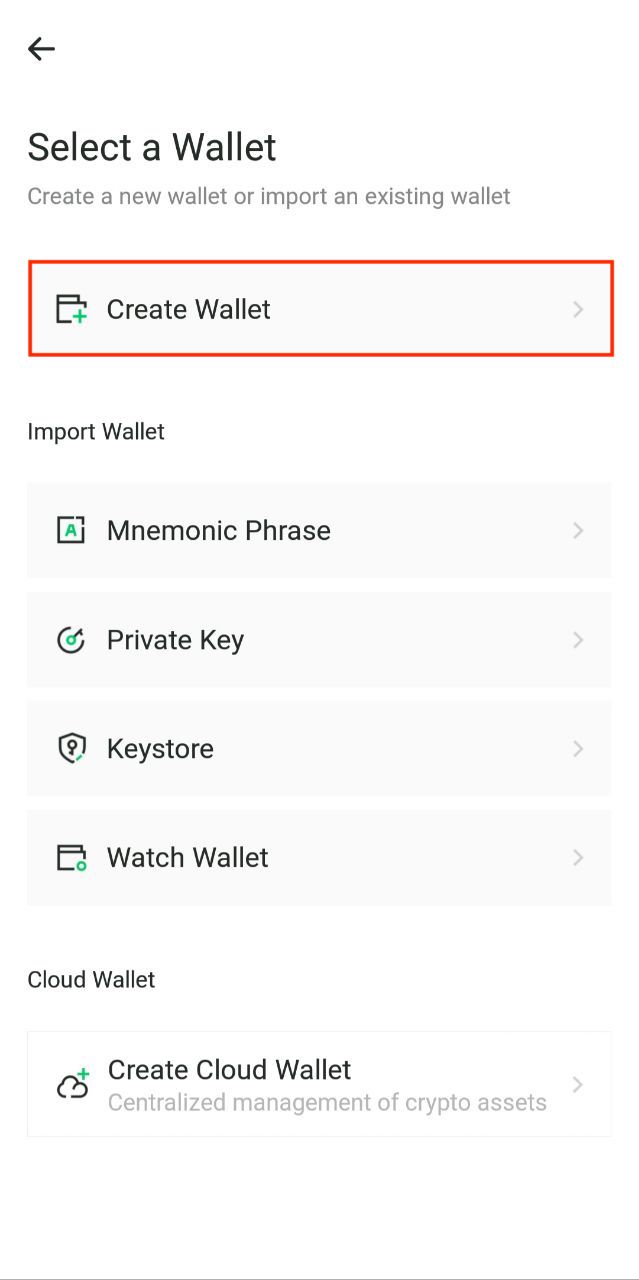639x1280 pixels.
Task: Select the Watch Wallet text
Action: tap(188, 858)
